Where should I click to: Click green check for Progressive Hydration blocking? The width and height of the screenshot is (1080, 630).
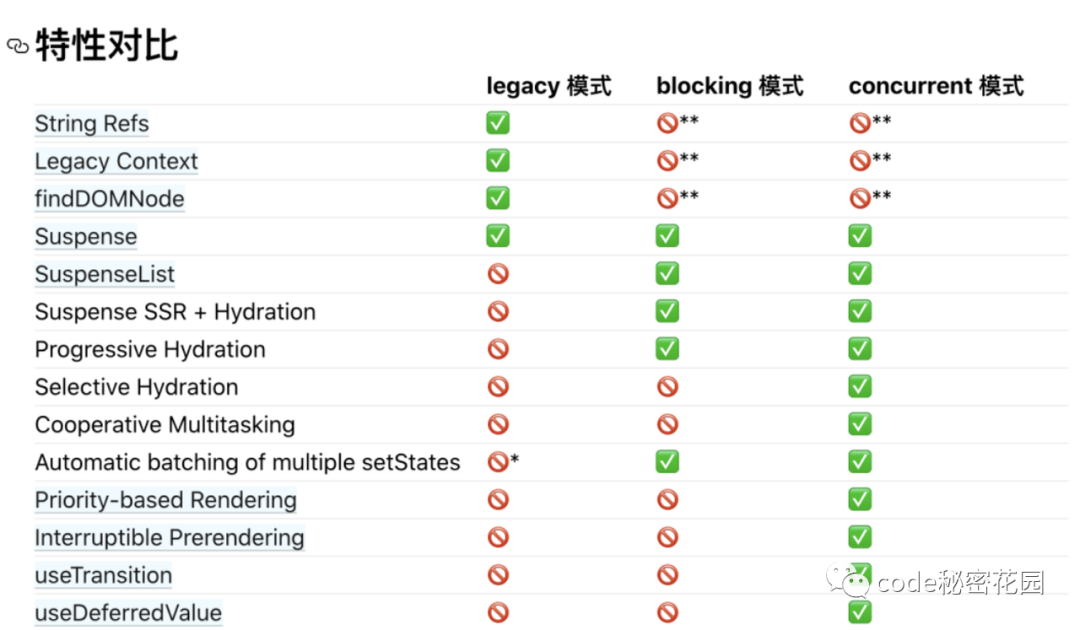[667, 349]
